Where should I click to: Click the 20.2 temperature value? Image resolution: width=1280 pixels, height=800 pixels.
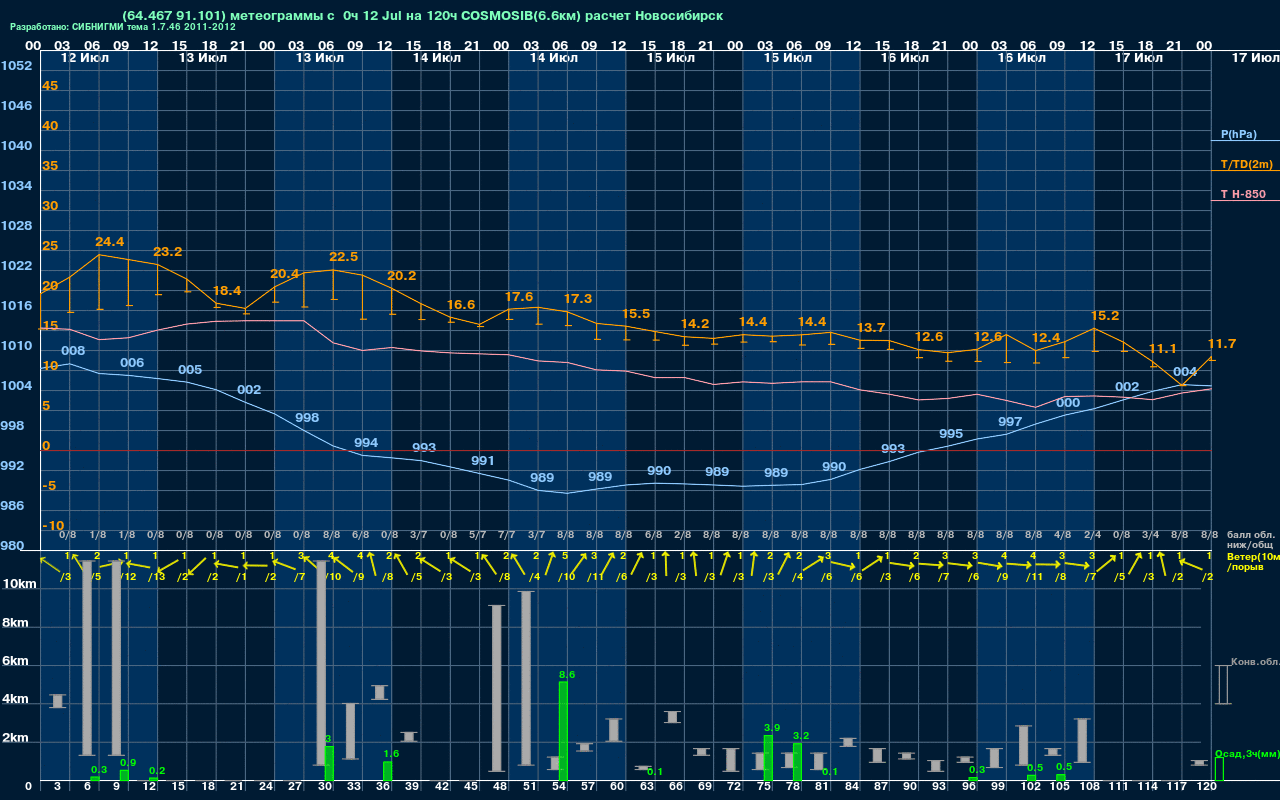click(402, 276)
